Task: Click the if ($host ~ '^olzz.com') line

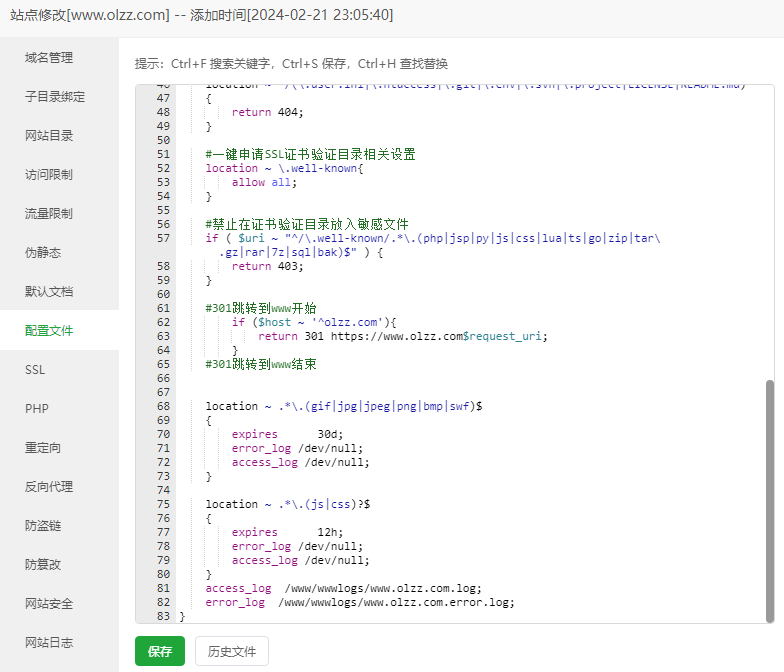Action: (x=314, y=322)
